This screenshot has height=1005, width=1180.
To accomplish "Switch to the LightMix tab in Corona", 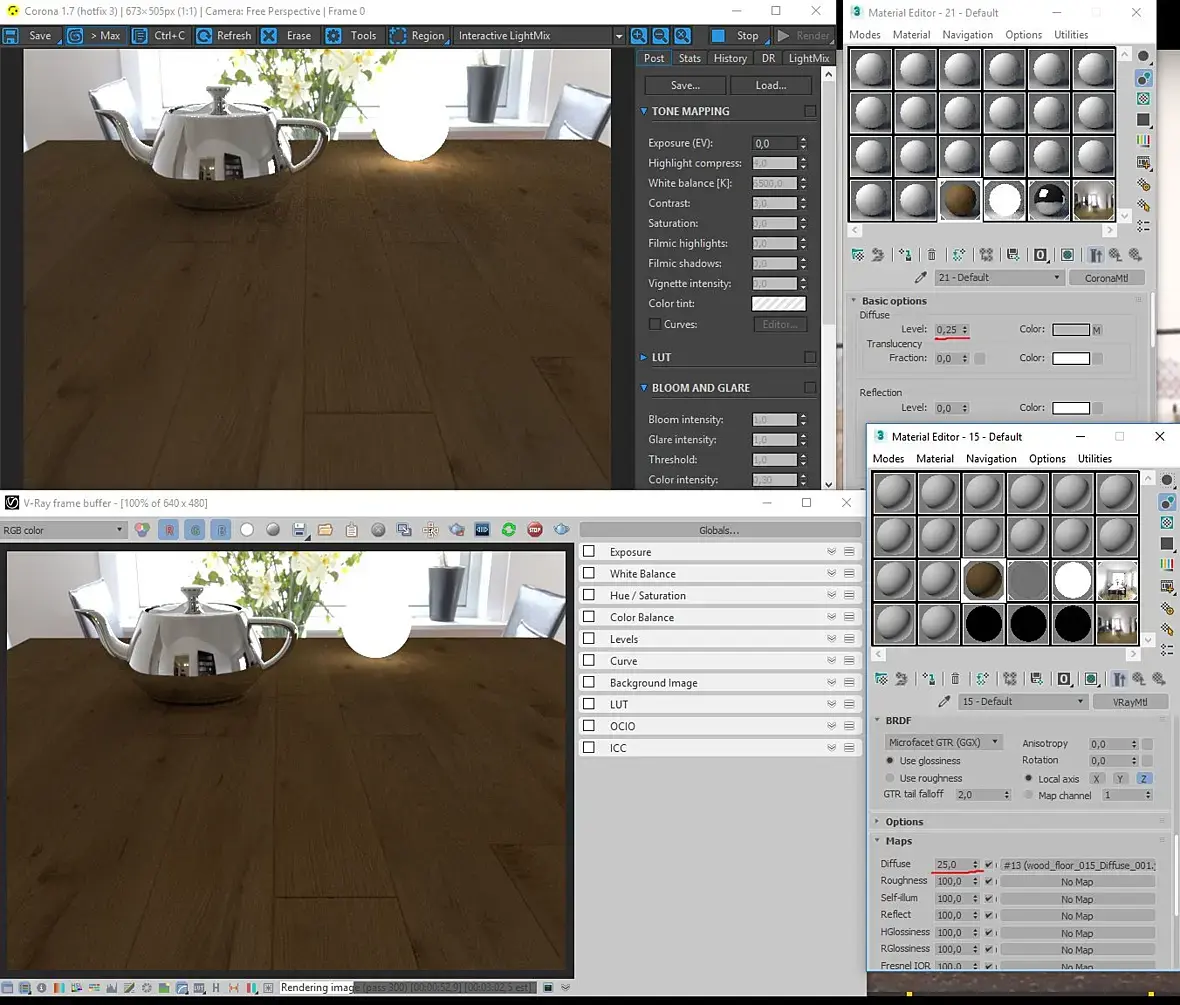I will pos(808,58).
